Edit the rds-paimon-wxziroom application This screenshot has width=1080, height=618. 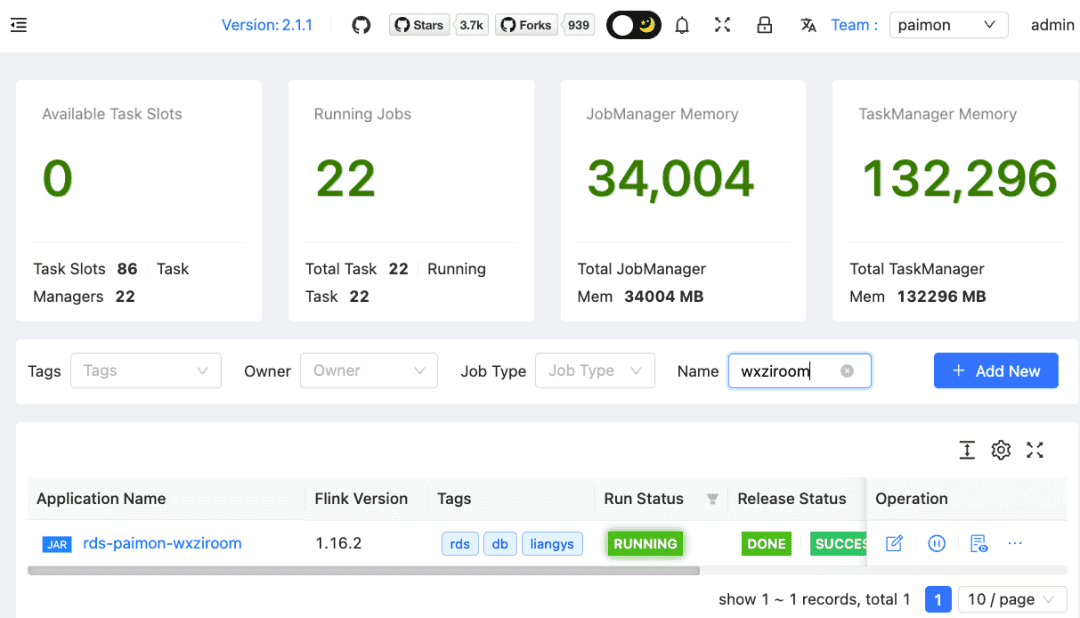(x=894, y=544)
